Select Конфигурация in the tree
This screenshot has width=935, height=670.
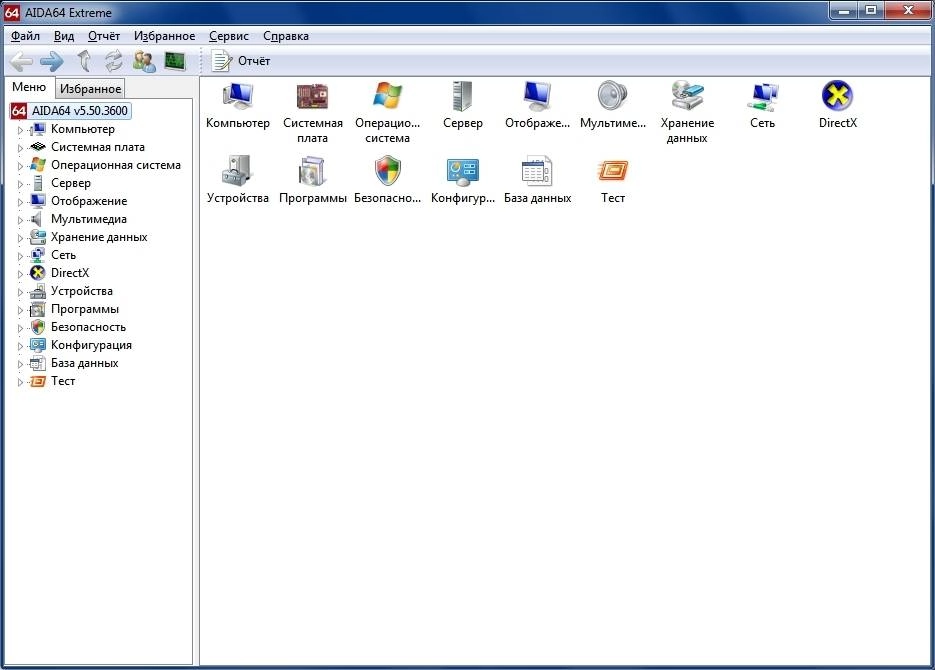point(91,345)
